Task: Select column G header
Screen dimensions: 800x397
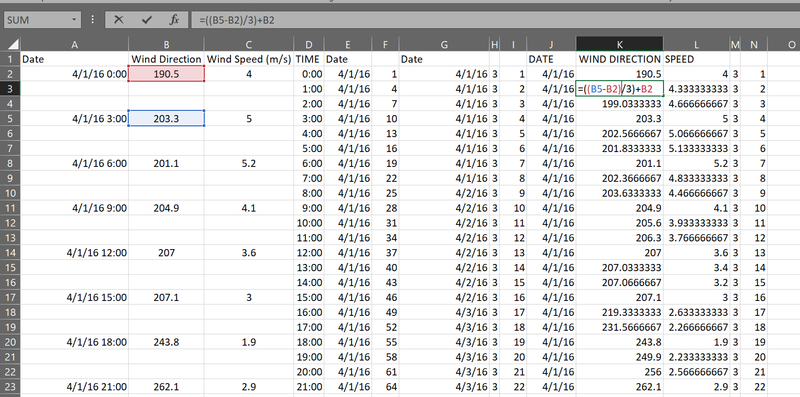Action: (x=444, y=44)
